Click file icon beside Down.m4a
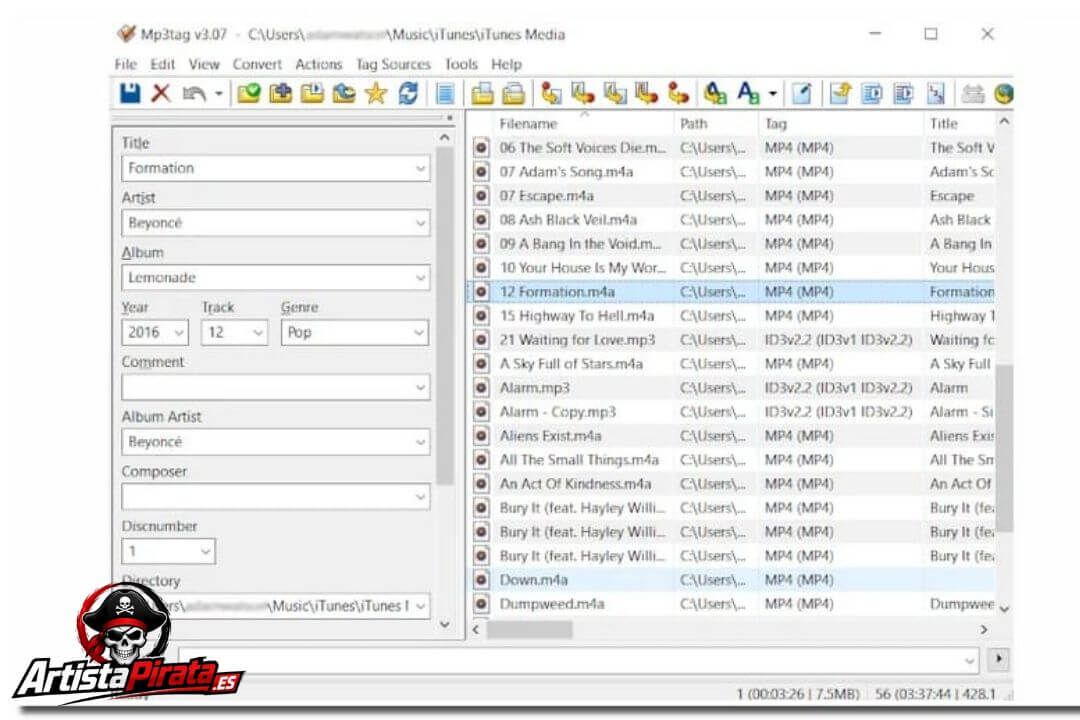Screen dimensions: 1080x720 [x=481, y=579]
